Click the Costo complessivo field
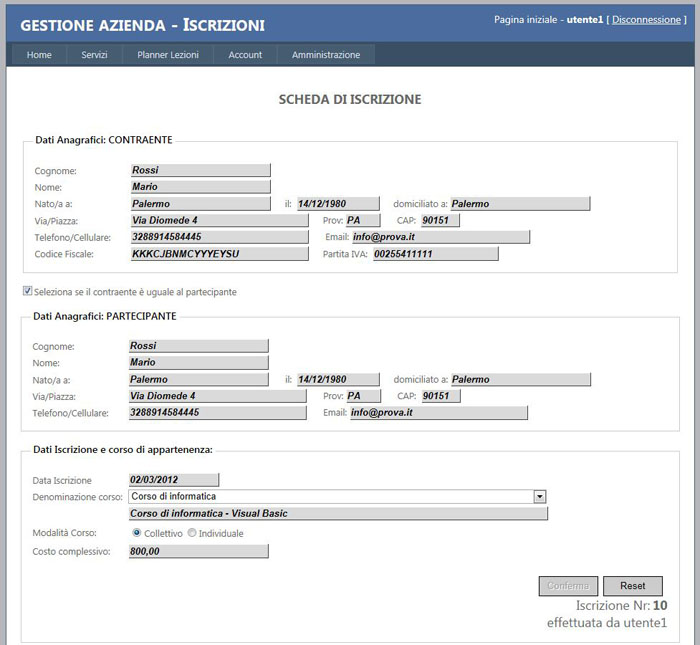Viewport: 700px width, 645px height. [199, 551]
